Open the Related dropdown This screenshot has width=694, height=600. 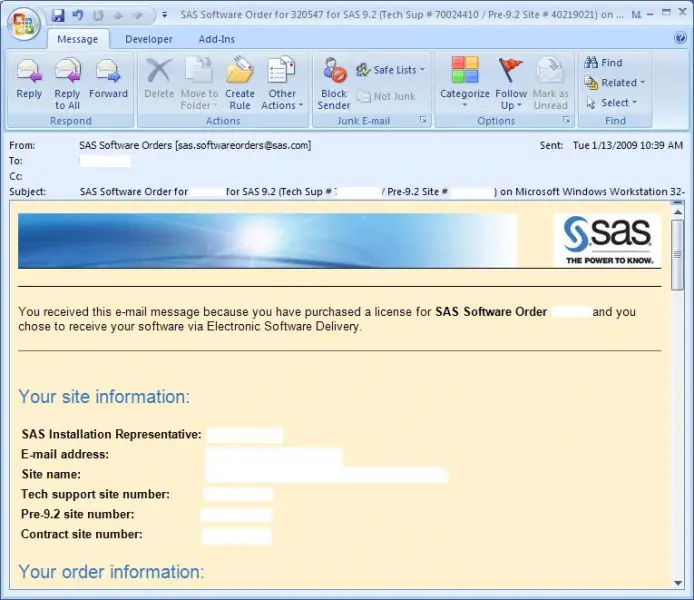click(x=615, y=83)
